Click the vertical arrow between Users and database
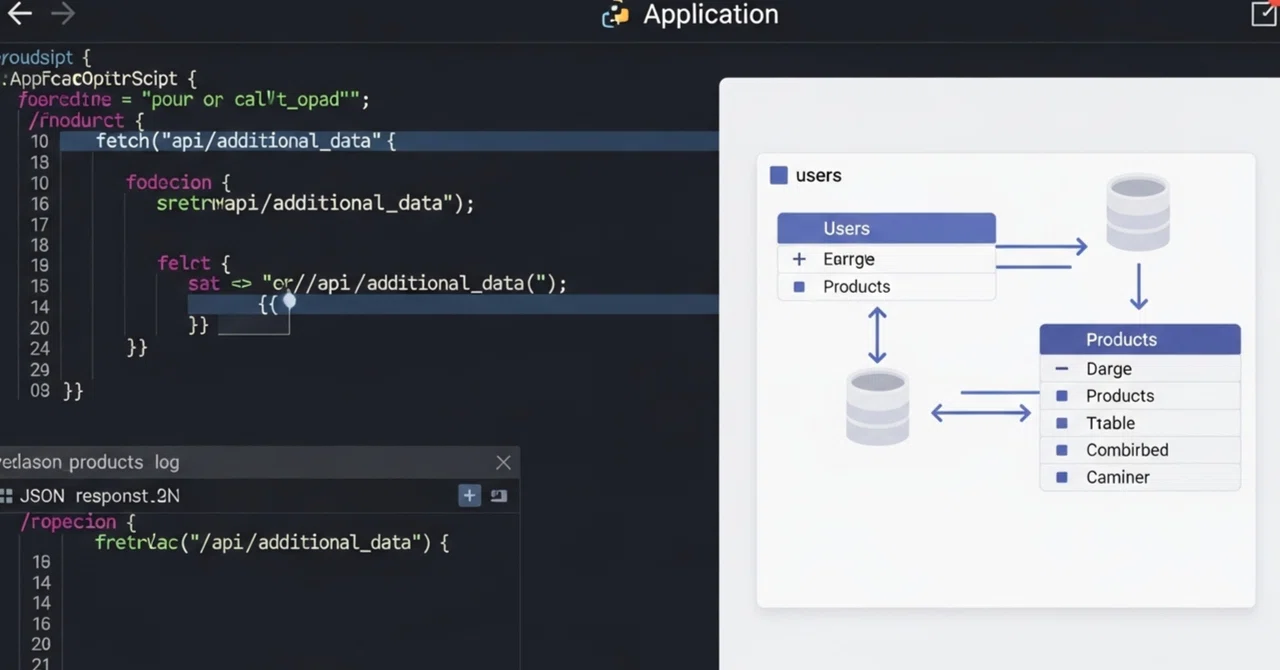 877,334
